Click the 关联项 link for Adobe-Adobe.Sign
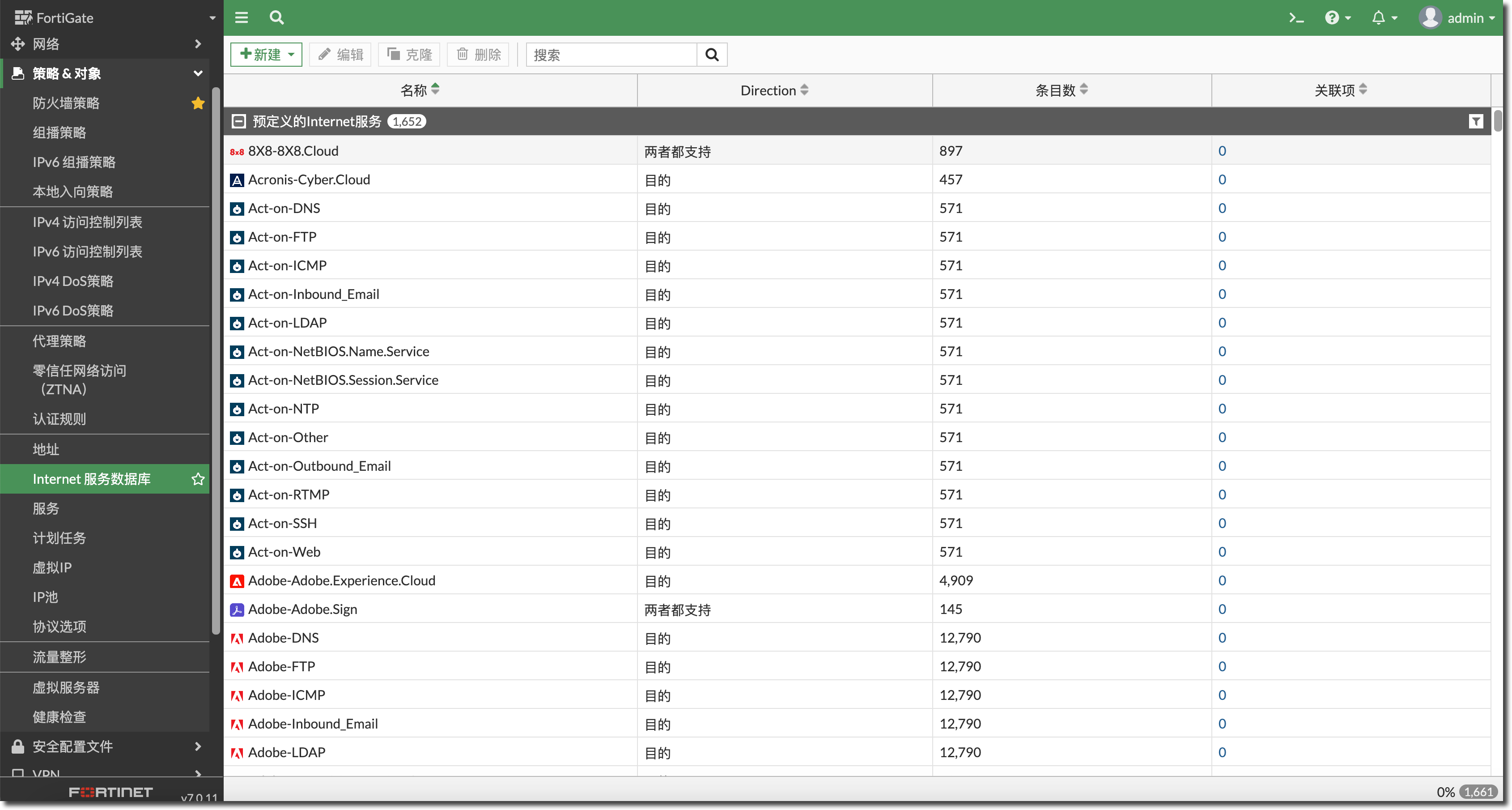This screenshot has height=810, width=1512. coord(1222,609)
